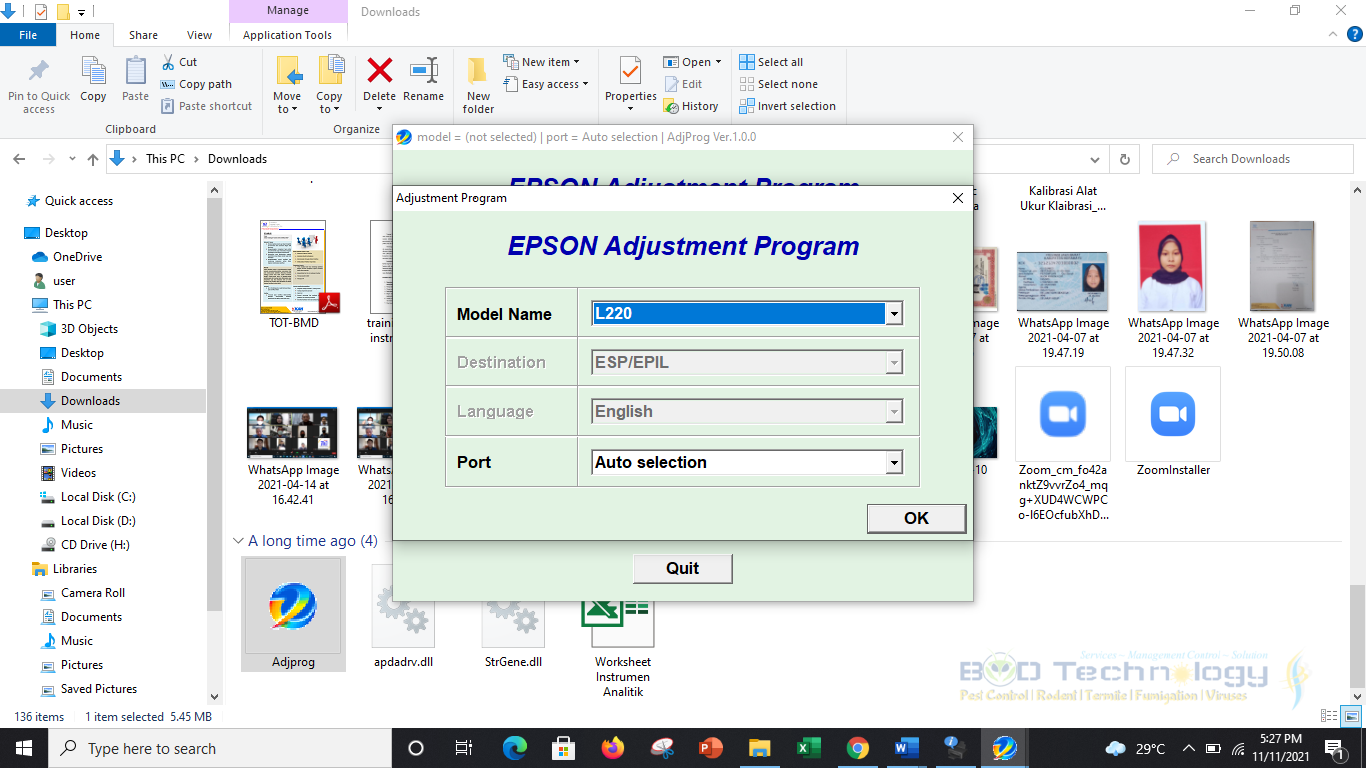
Task: Switch to large icons view in status bar
Action: click(1350, 716)
